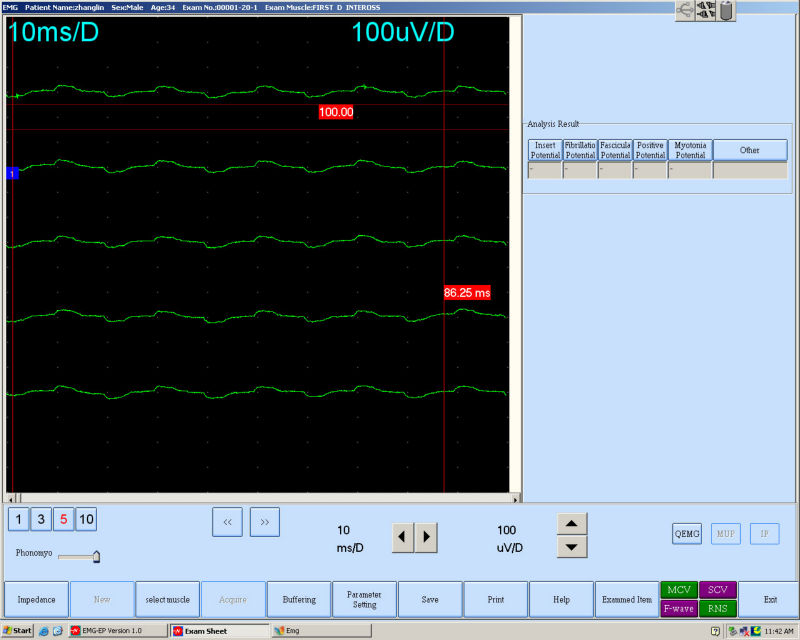
Task: Click the MUP button
Action: tap(726, 534)
